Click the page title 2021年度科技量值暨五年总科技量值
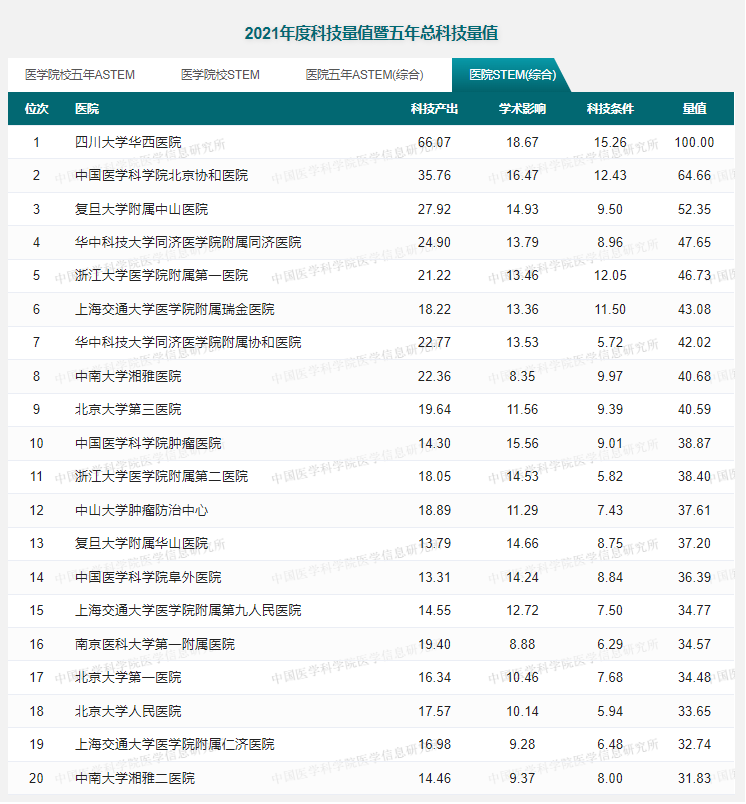 372,33
